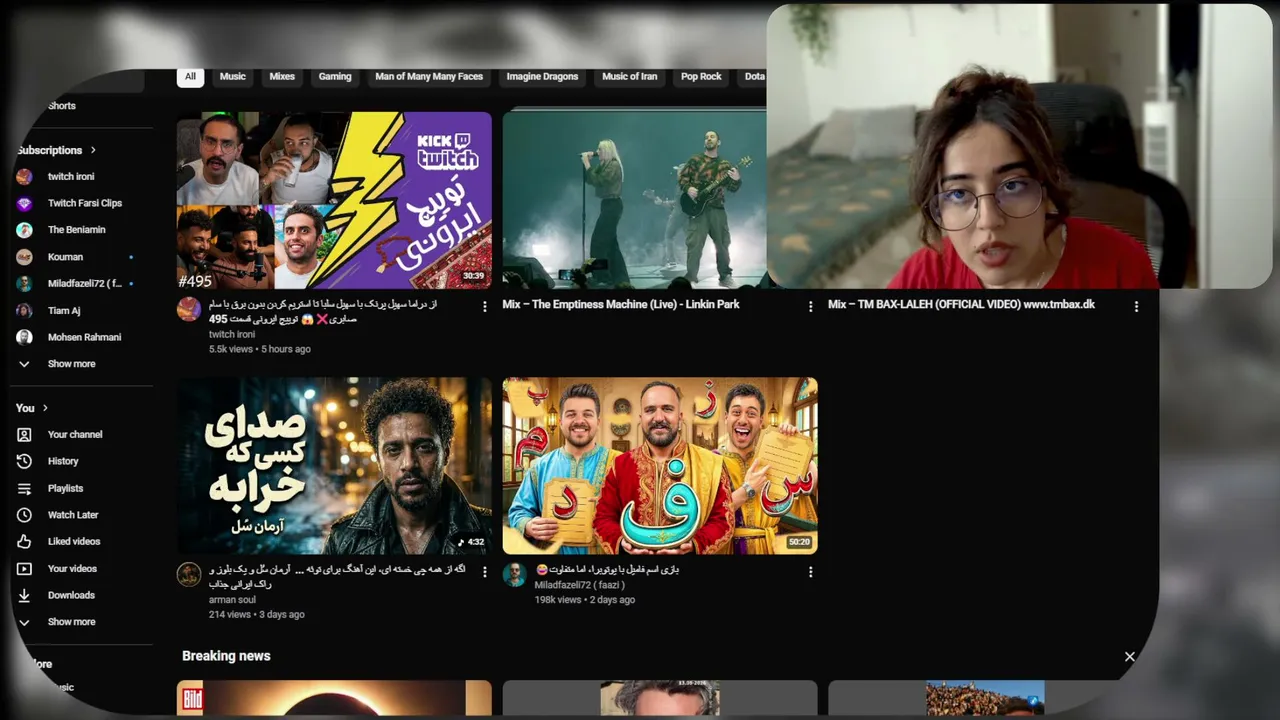1280x720 pixels.
Task: Open Shorts in the sidebar
Action: click(62, 106)
